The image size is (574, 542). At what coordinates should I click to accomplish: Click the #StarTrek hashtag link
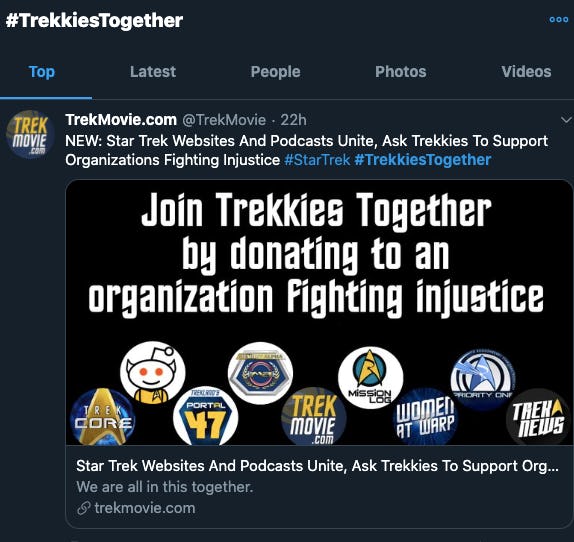coord(317,160)
